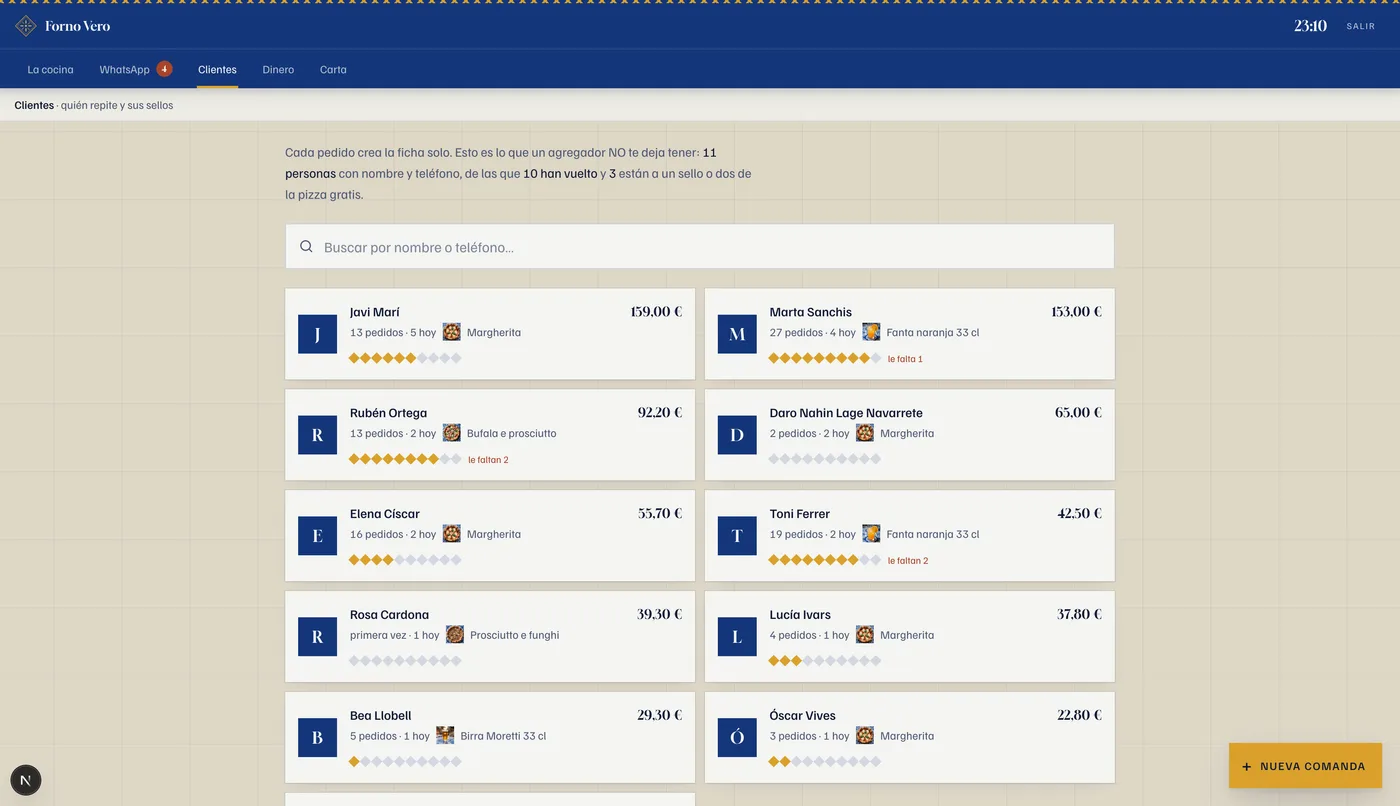The image size is (1400, 806).
Task: Click Javi Marí's Margherita pizza thumbnail
Action: coord(452,332)
